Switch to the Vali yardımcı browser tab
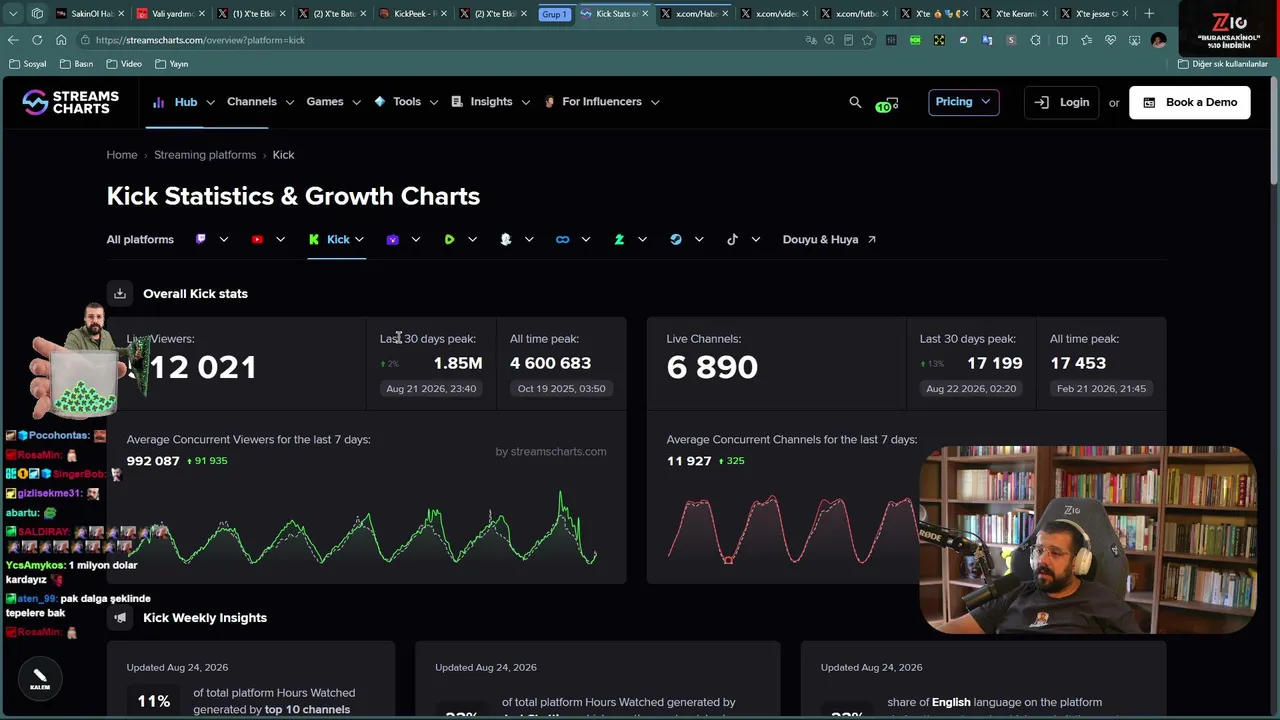The width and height of the screenshot is (1280, 720). coord(172,14)
